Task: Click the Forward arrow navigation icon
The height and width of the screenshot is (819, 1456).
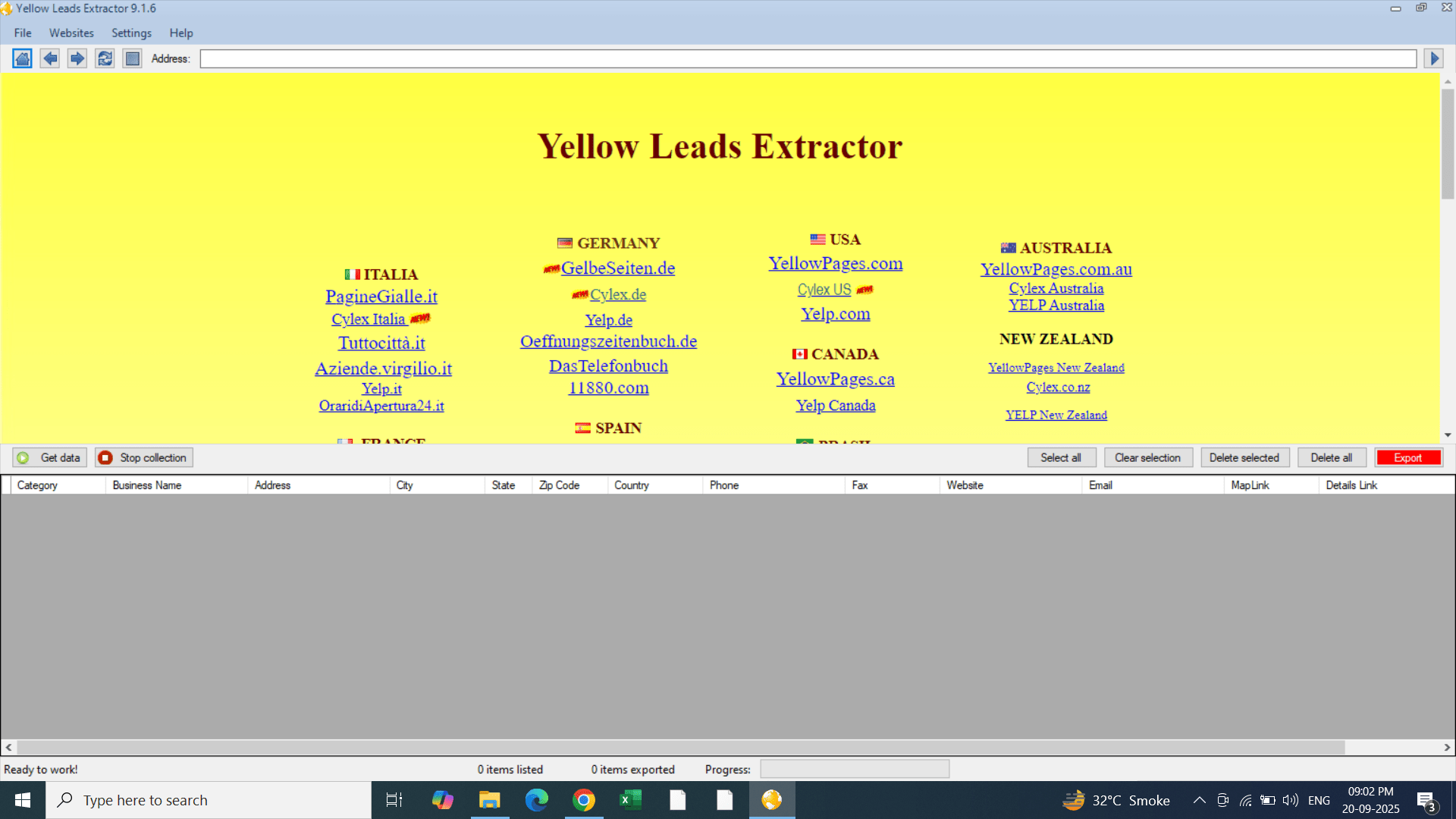Action: [x=77, y=58]
